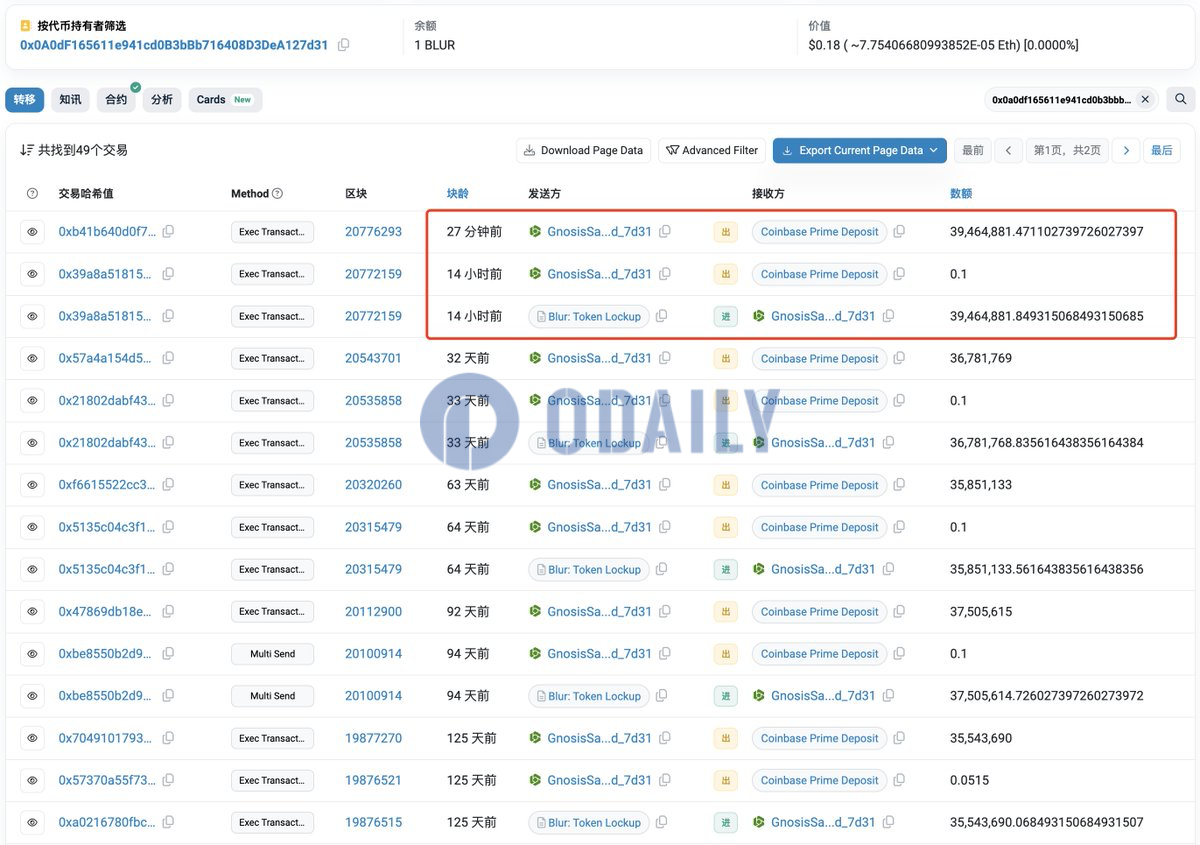Image resolution: width=1200 pixels, height=845 pixels.
Task: Open block 19876521 link
Action: point(373,780)
